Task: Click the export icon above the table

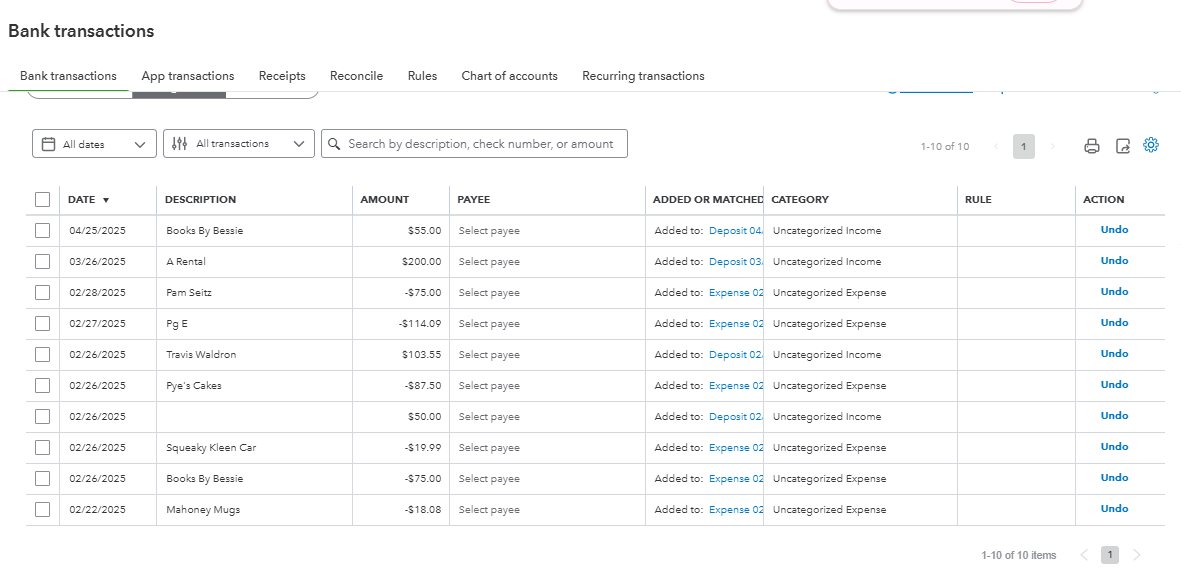Action: [1122, 146]
